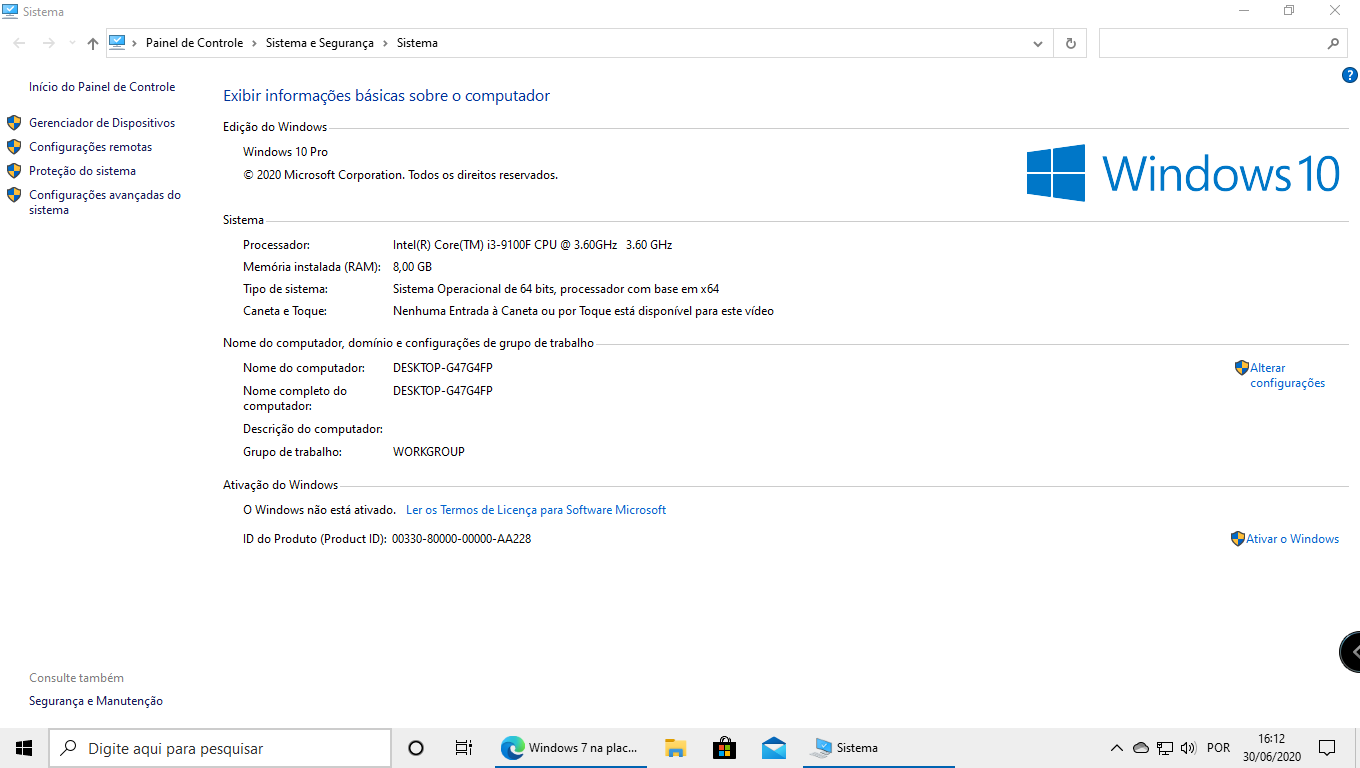Click POR language indicator
The width and height of the screenshot is (1360, 768).
(x=1218, y=748)
